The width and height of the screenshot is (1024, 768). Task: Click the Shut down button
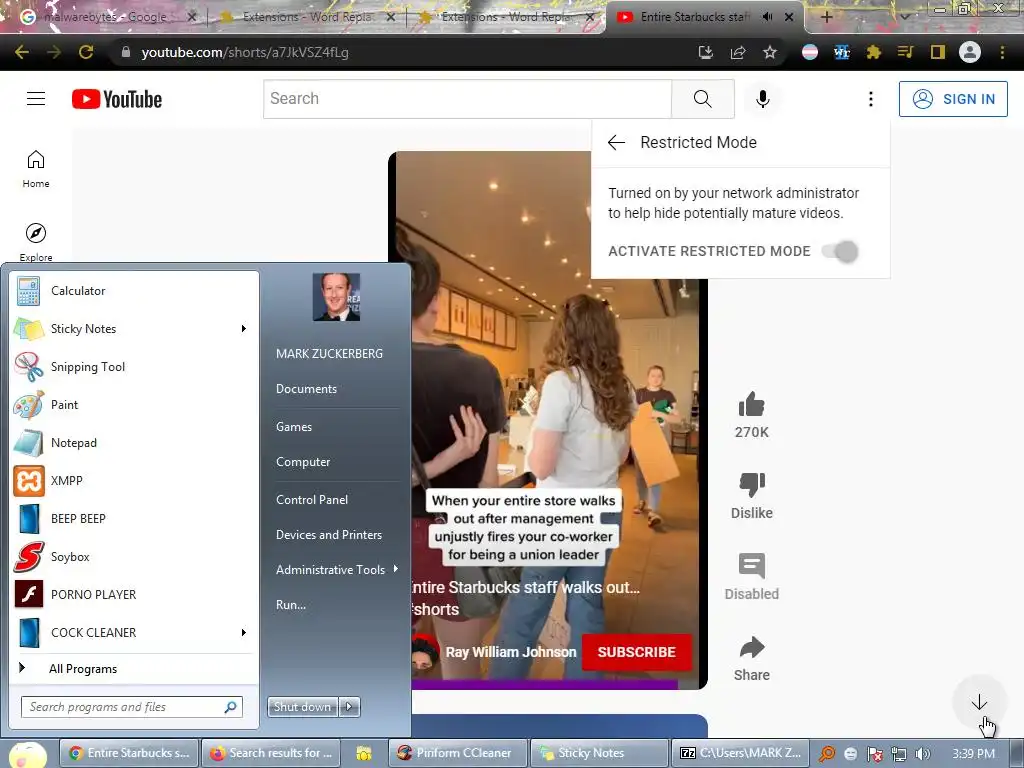(302, 706)
